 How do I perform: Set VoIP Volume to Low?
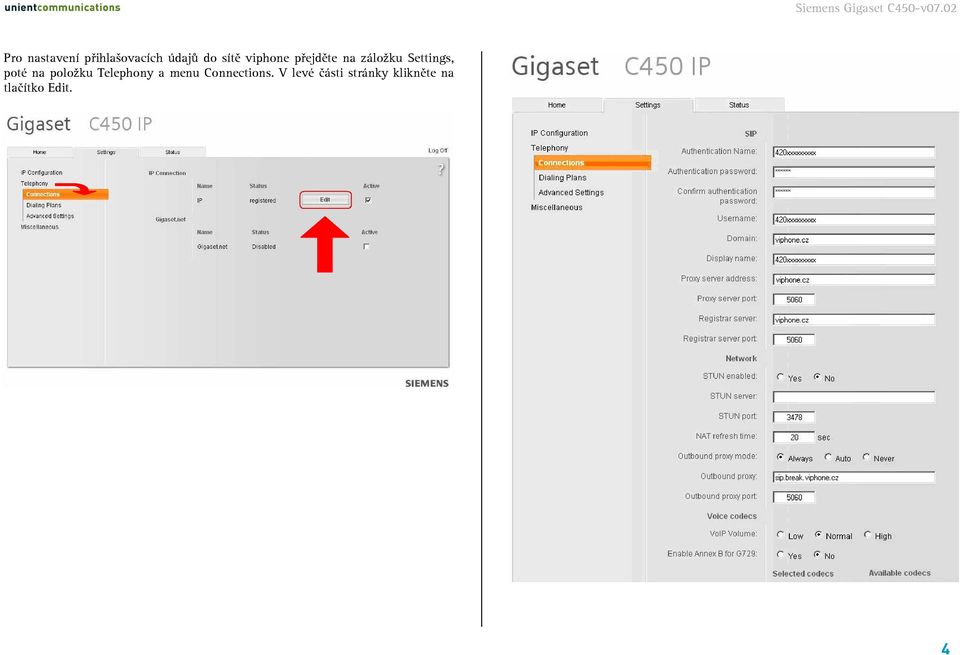780,534
